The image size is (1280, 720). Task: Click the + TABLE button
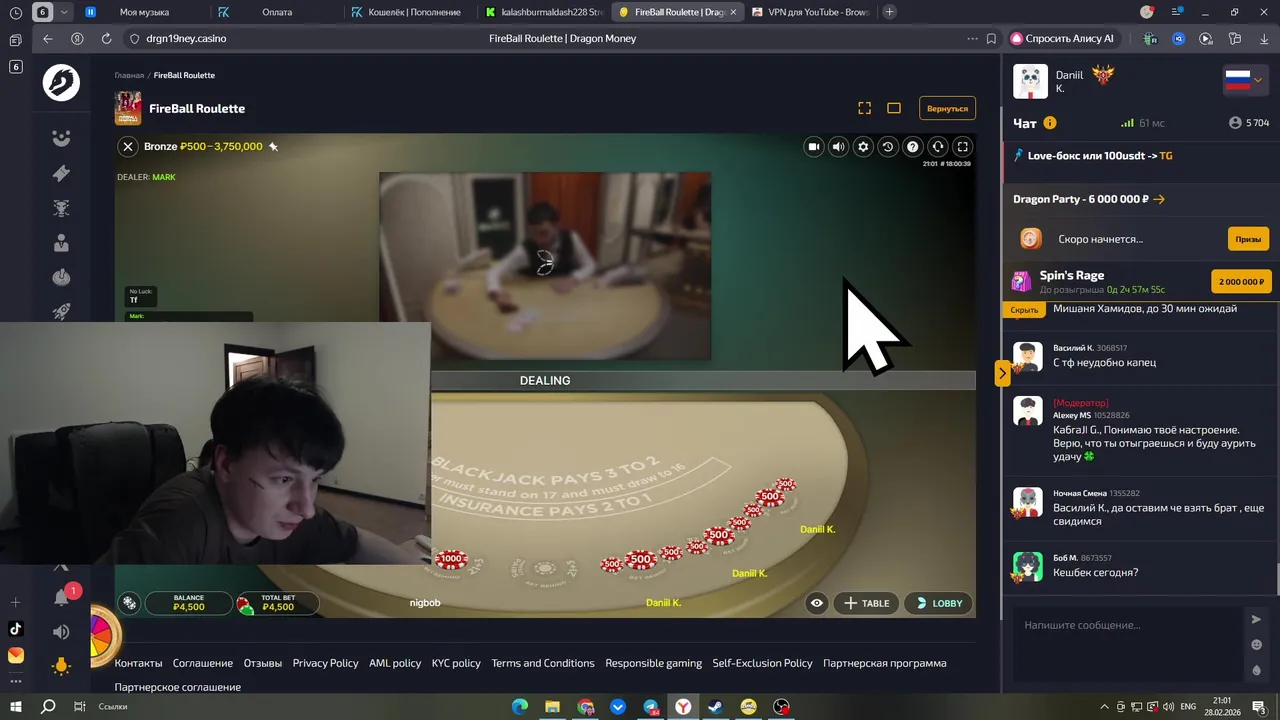[x=867, y=603]
